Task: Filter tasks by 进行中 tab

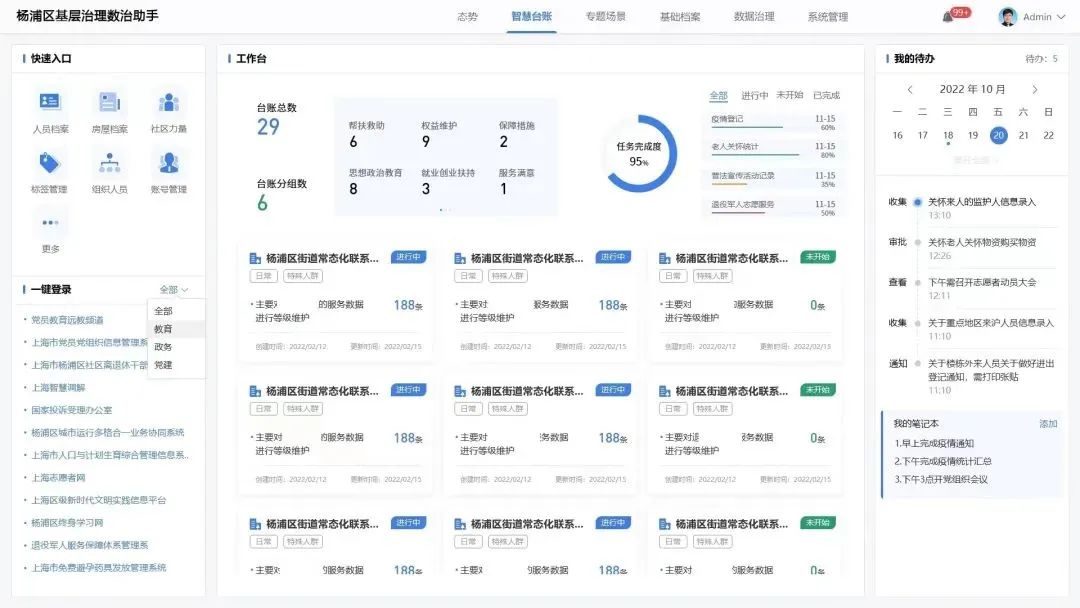Action: [754, 95]
